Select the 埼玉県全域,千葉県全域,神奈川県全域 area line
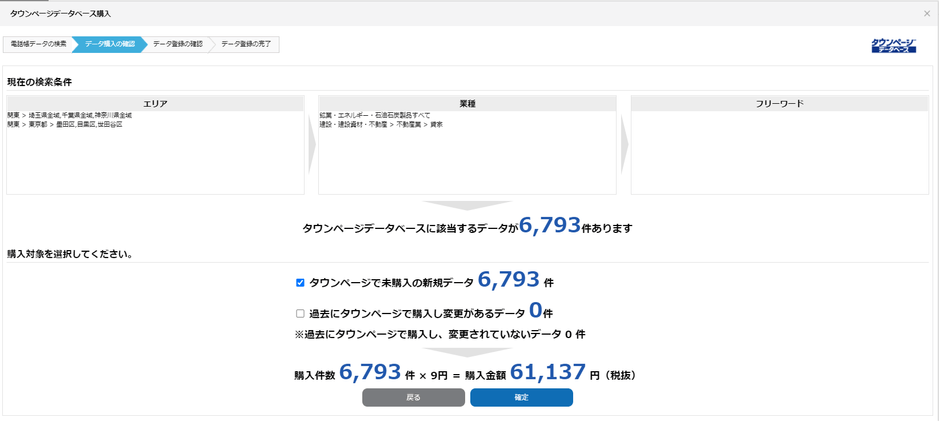Screen dimensions: 940x443 (x=70, y=115)
